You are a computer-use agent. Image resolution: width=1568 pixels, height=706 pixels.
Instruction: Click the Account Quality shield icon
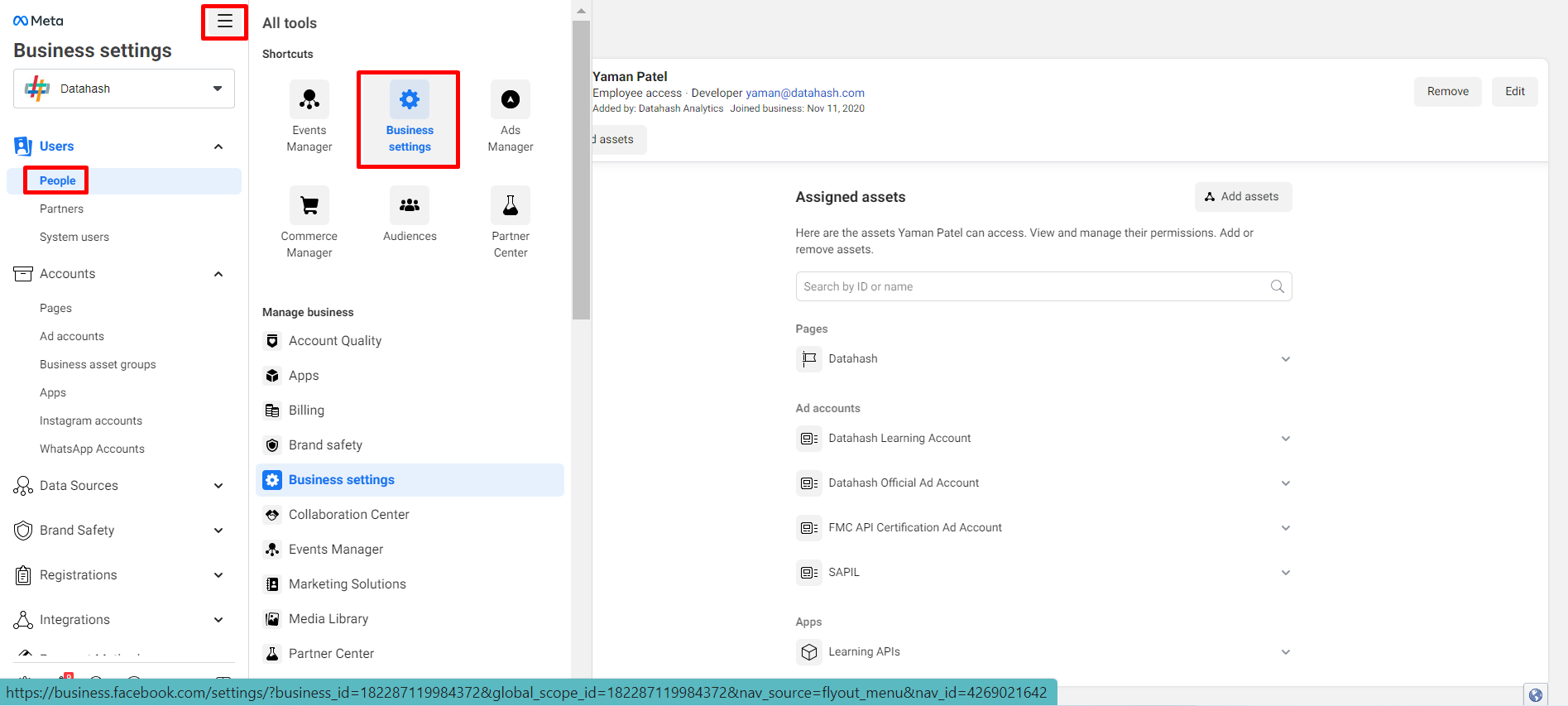point(272,341)
